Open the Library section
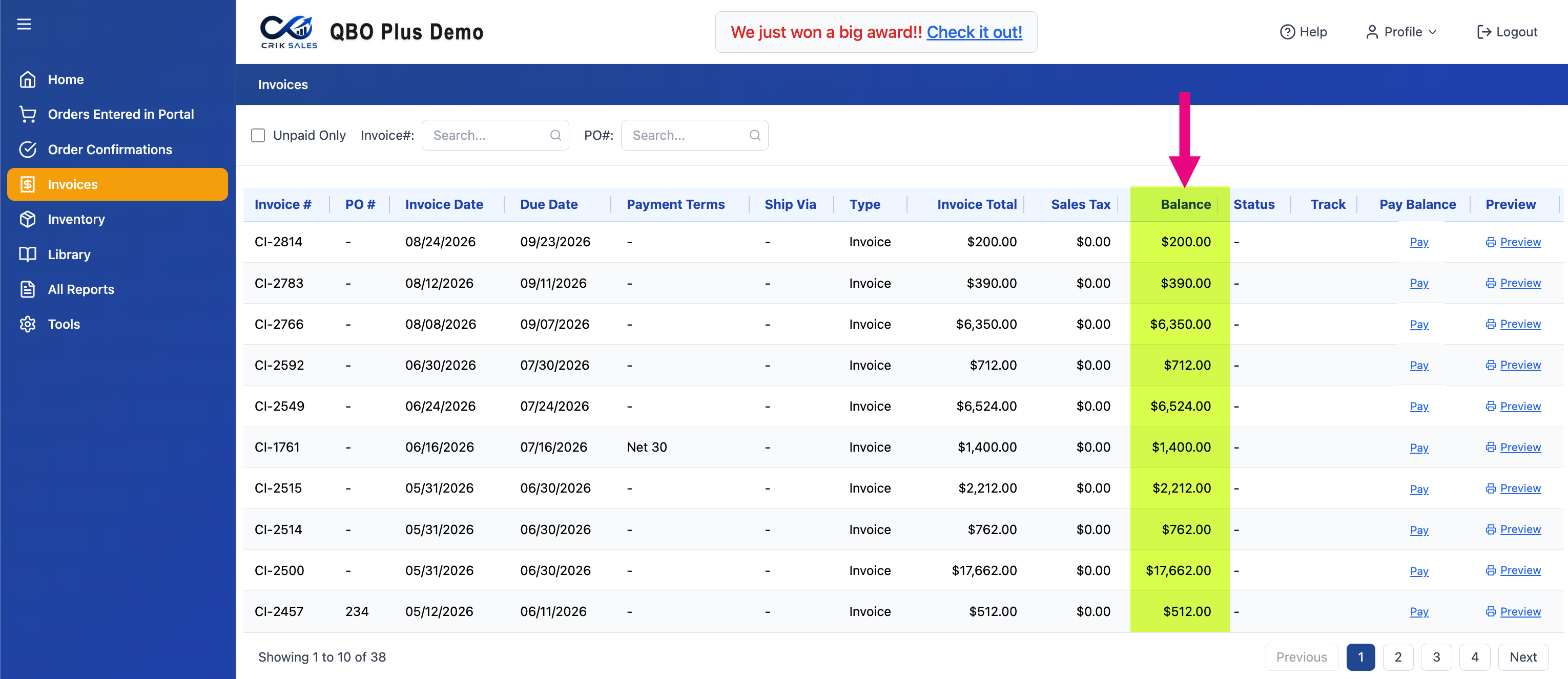This screenshot has width=1568, height=679. [117, 254]
